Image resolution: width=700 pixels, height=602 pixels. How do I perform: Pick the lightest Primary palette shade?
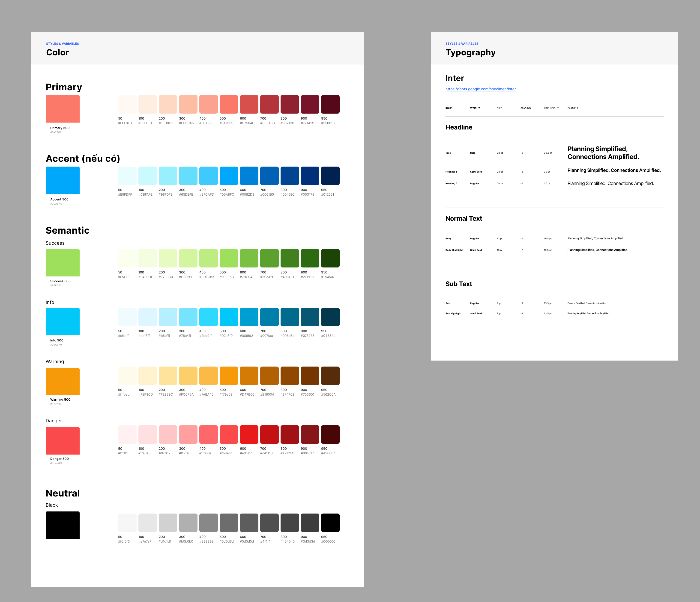pos(127,104)
